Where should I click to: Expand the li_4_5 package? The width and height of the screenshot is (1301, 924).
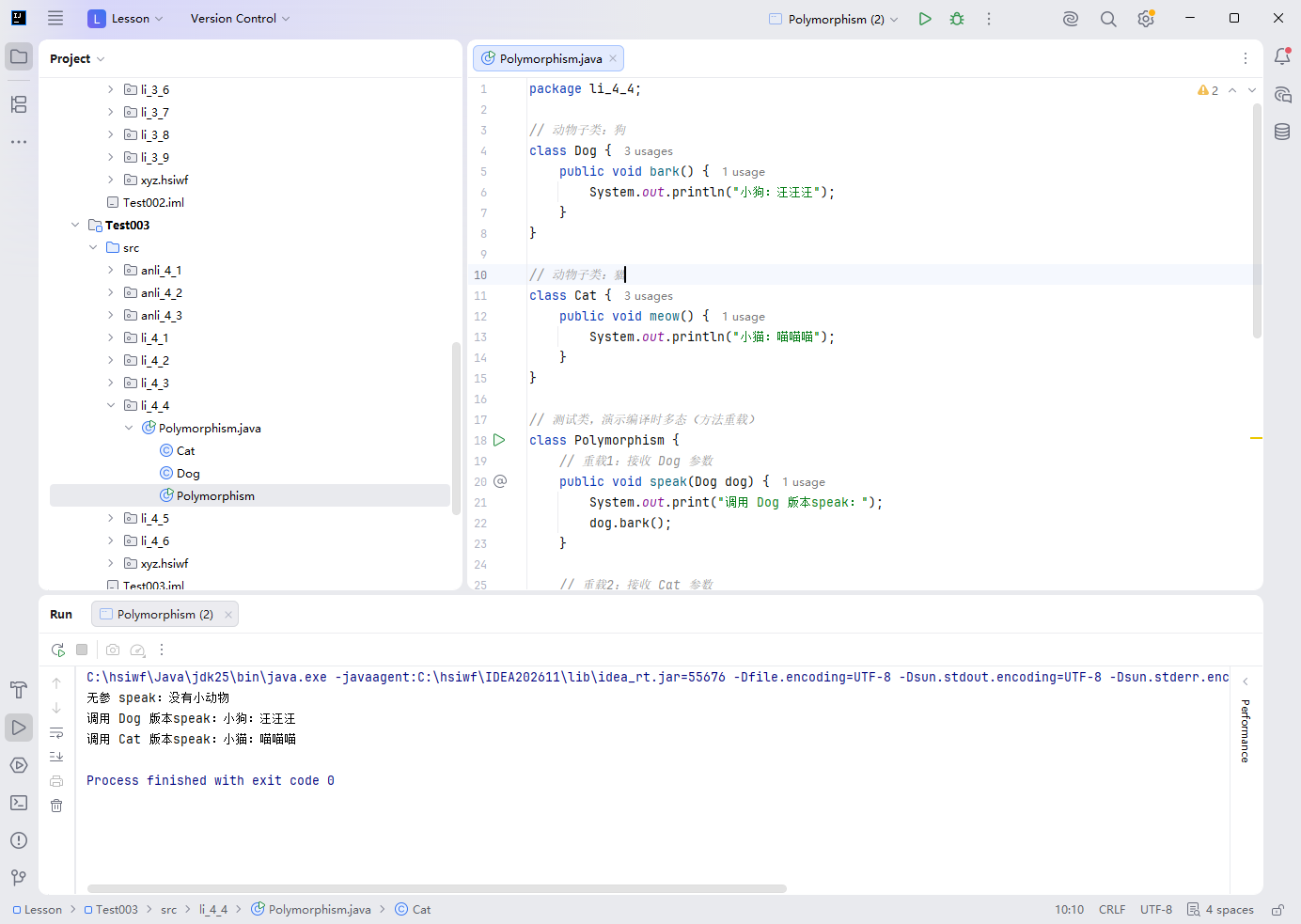[x=111, y=518]
